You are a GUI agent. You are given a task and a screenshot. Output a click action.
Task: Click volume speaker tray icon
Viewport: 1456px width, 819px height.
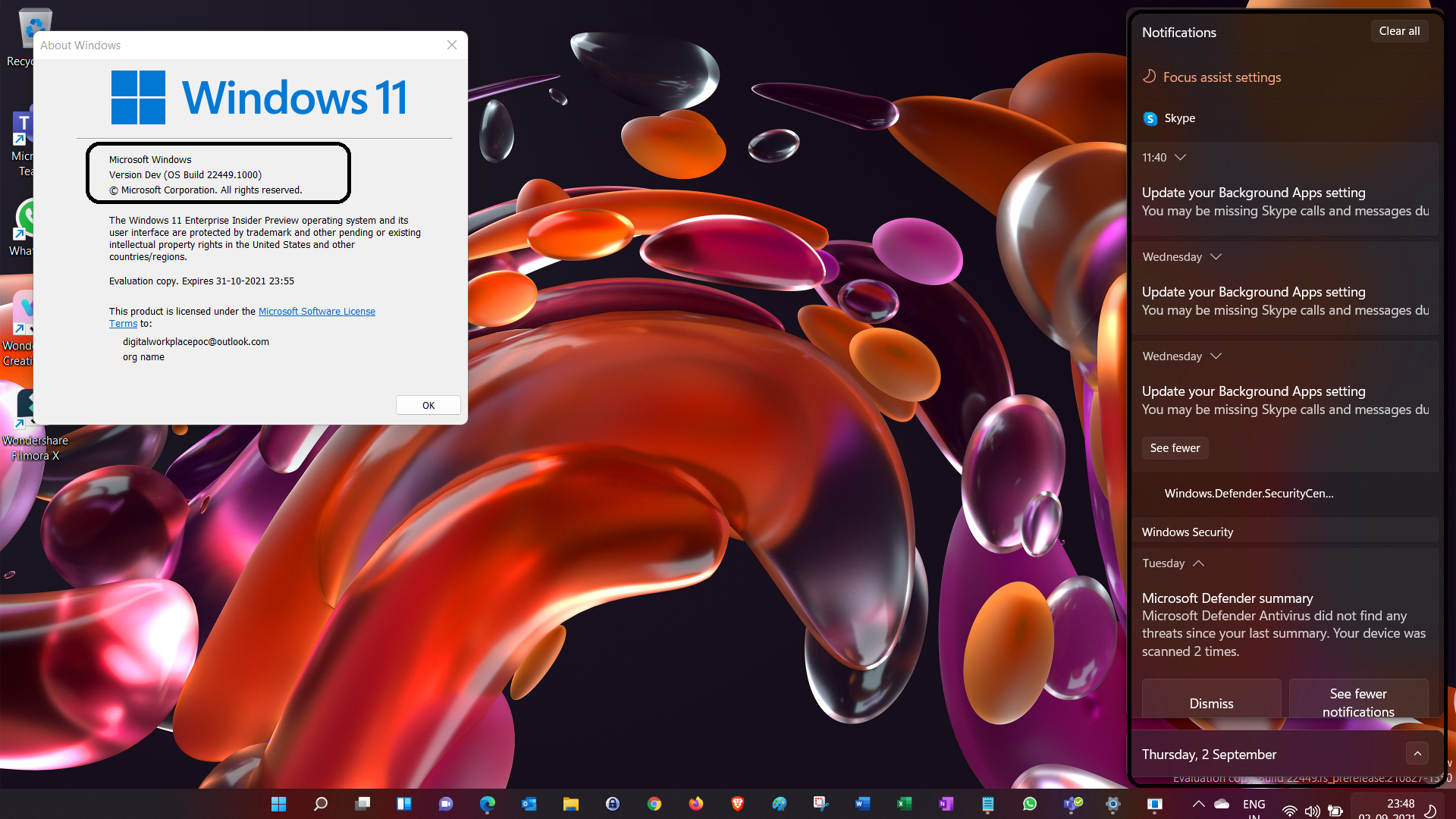point(1312,811)
